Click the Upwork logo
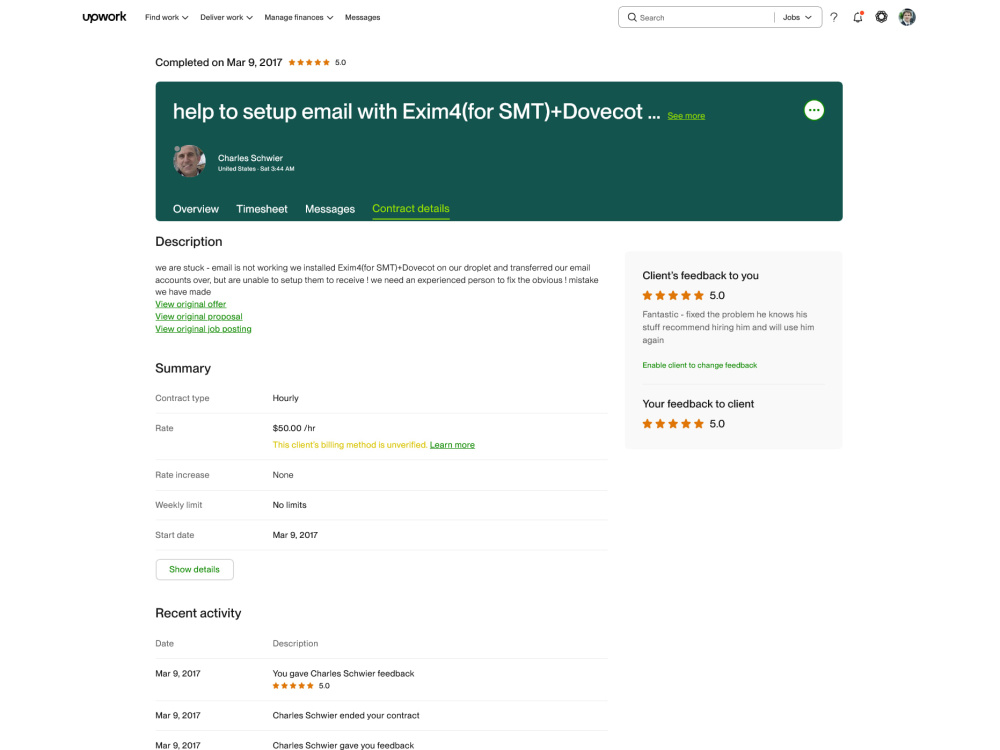This screenshot has width=1000, height=750. [x=105, y=17]
